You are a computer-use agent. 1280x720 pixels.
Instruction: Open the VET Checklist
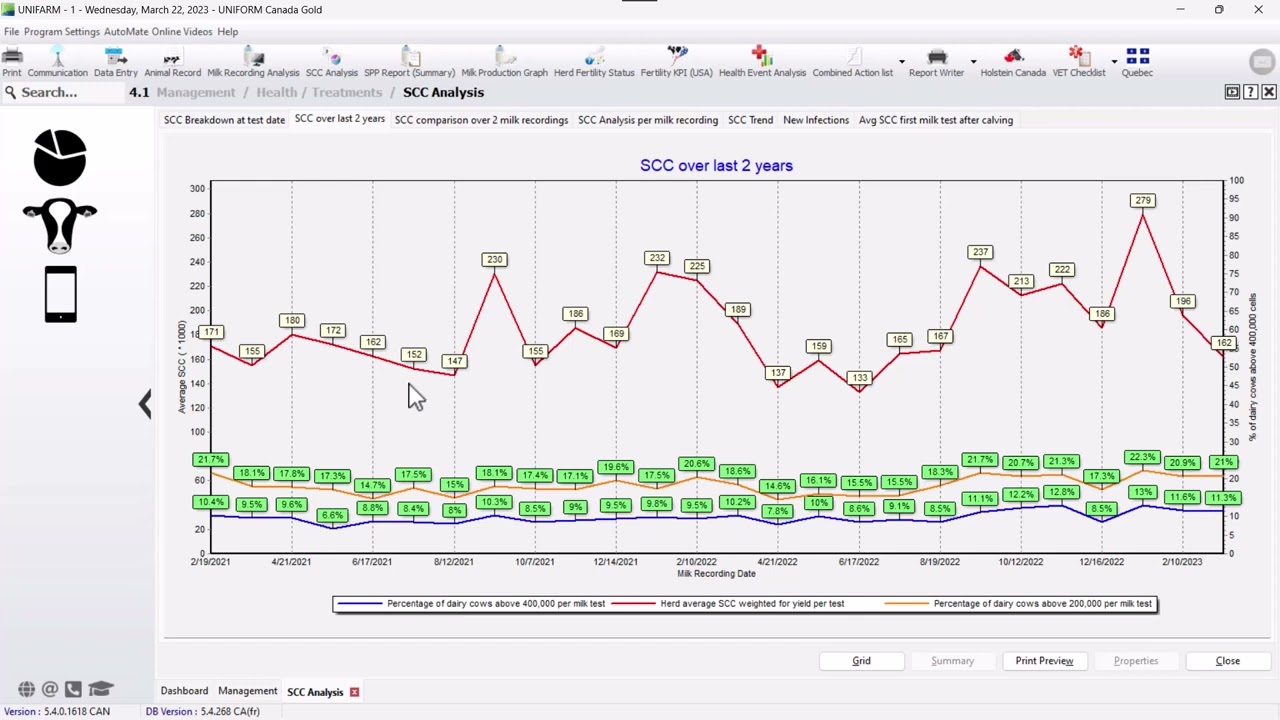pyautogui.click(x=1079, y=63)
